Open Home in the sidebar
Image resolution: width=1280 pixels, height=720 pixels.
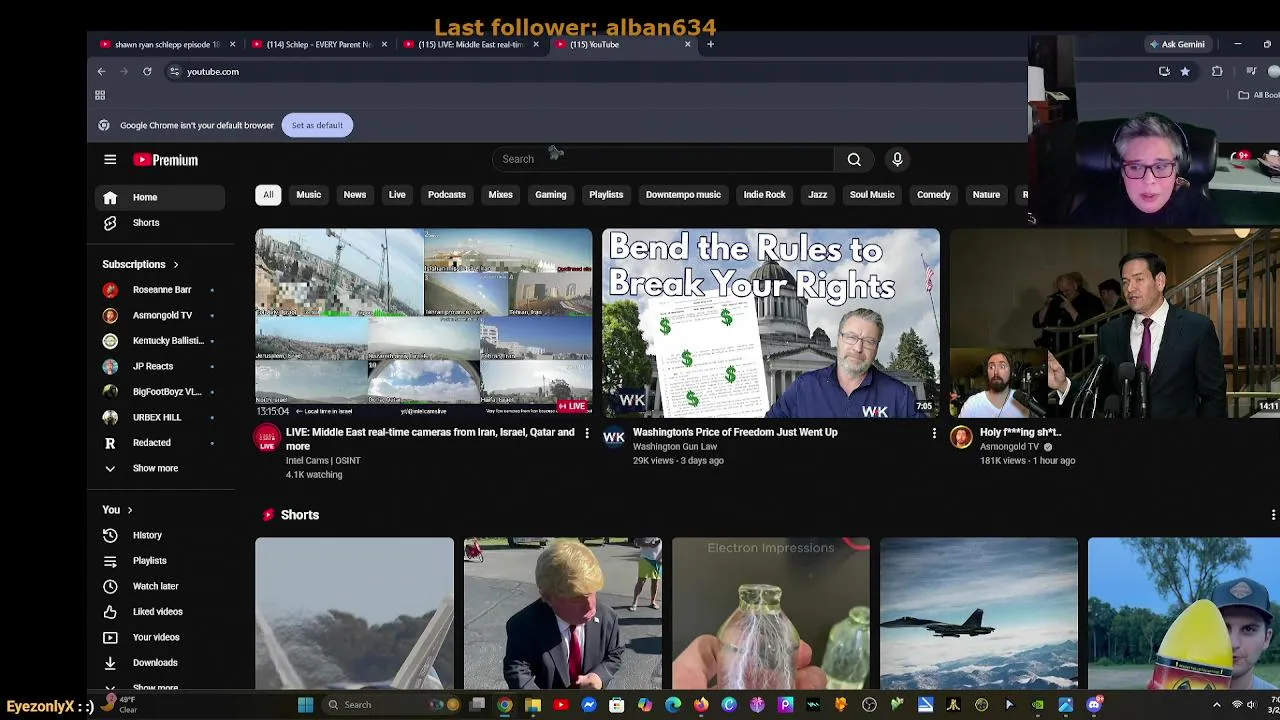[160, 197]
